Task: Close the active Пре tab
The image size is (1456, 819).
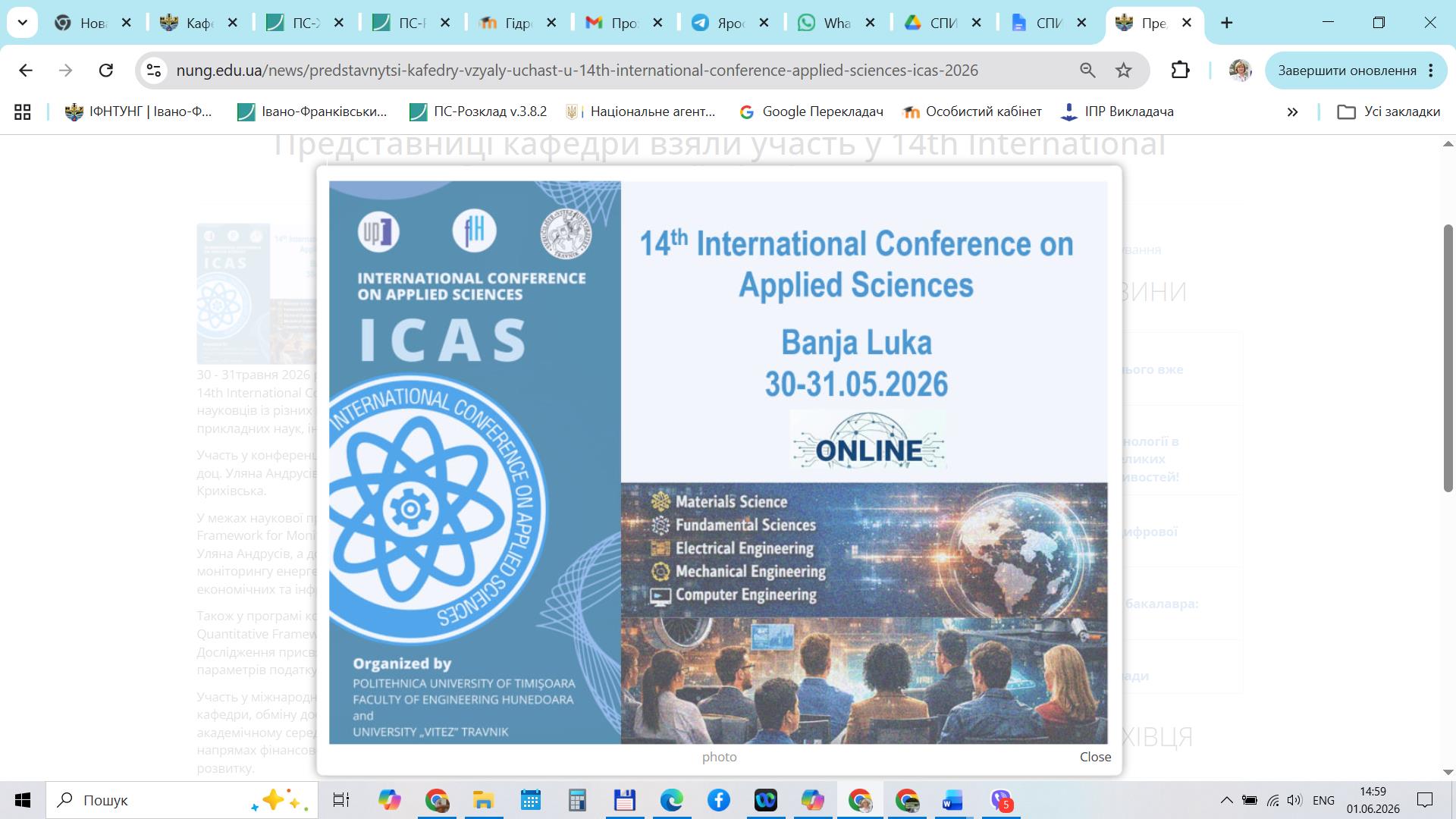Action: [x=1187, y=23]
